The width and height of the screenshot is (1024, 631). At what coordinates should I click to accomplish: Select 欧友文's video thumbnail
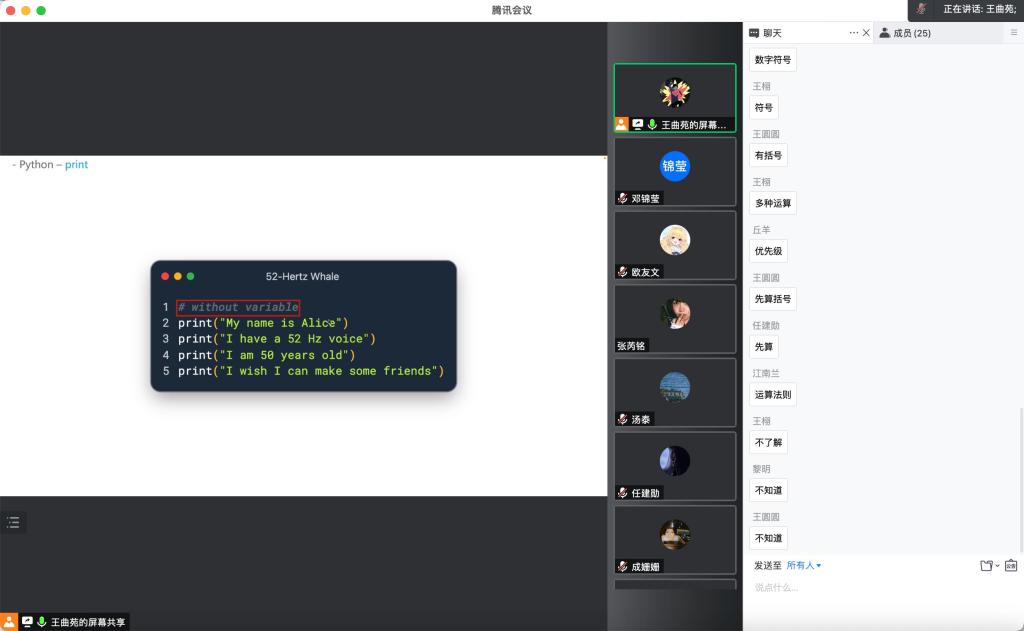pyautogui.click(x=675, y=245)
